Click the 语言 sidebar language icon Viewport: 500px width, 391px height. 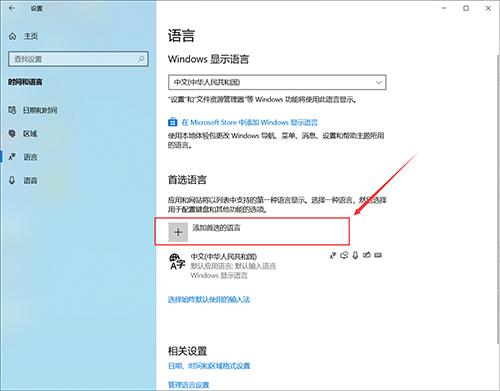pyautogui.click(x=12, y=157)
